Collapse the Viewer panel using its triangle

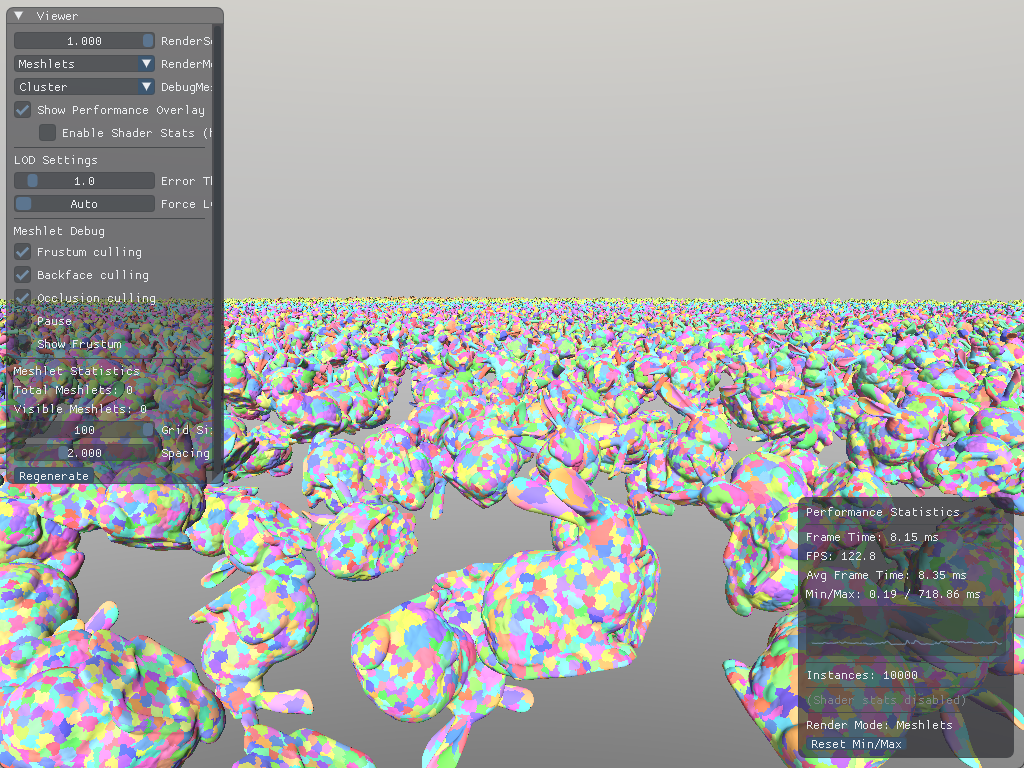pyautogui.click(x=19, y=16)
